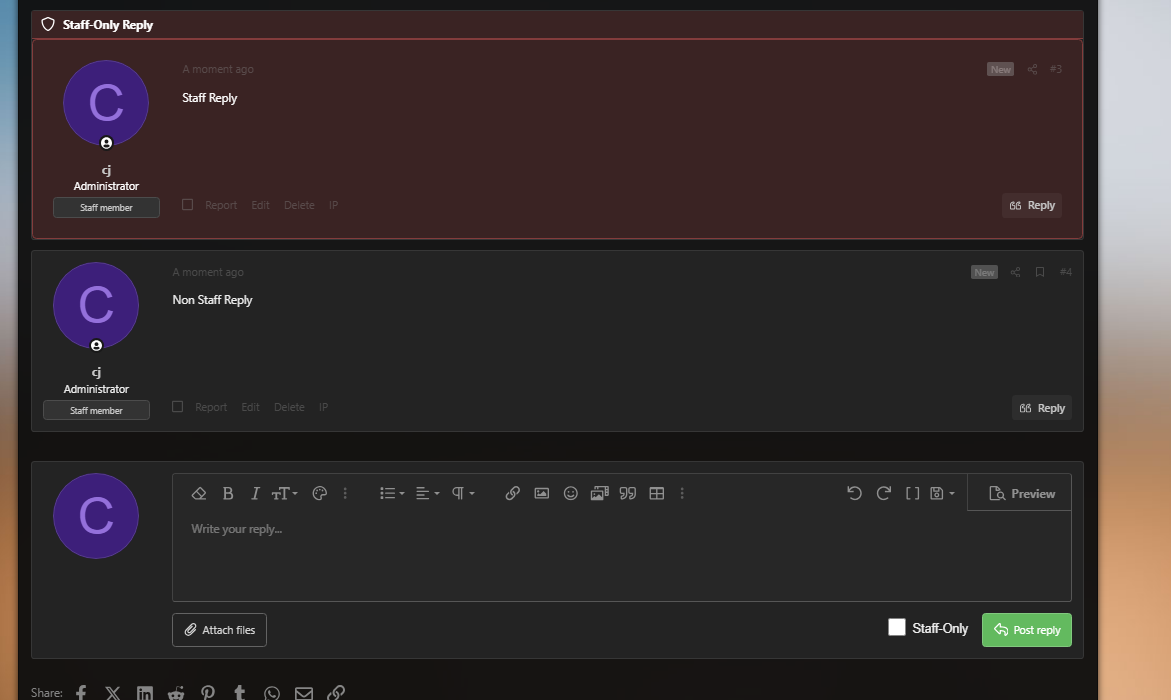Insert a link using the chain icon

tap(512, 493)
